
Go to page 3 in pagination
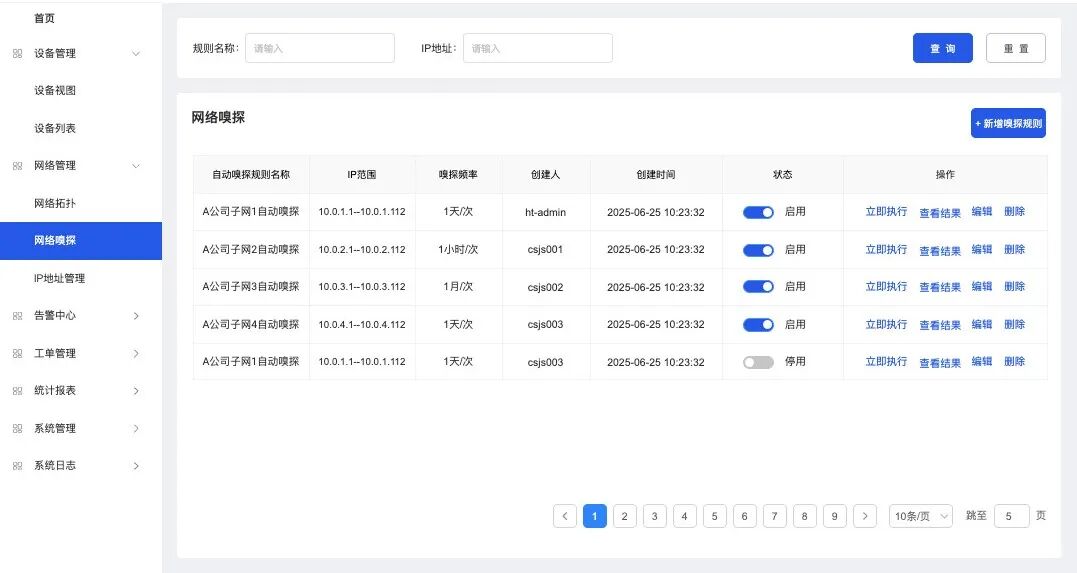click(x=655, y=516)
